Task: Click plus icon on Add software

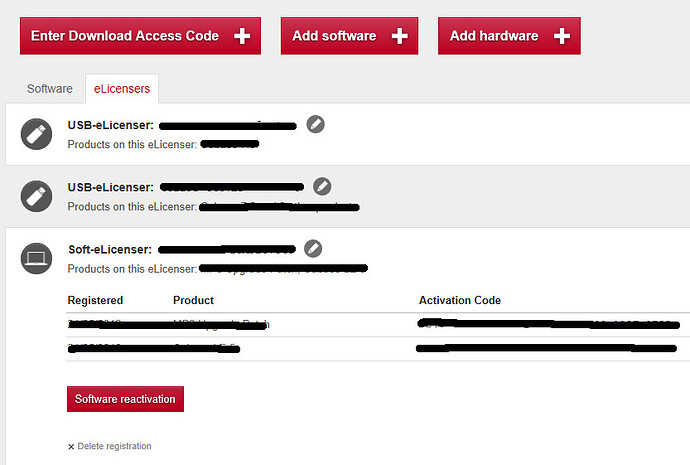Action: pos(399,36)
